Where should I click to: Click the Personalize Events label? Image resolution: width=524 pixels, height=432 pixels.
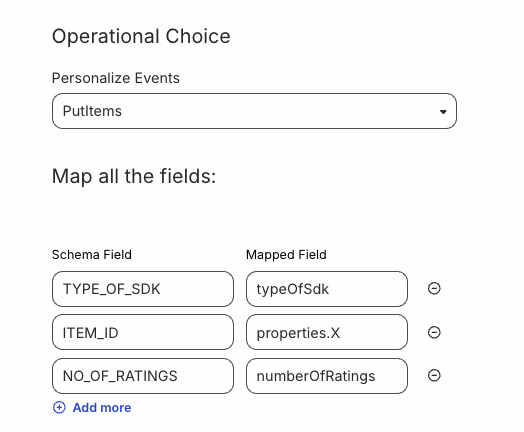point(116,78)
